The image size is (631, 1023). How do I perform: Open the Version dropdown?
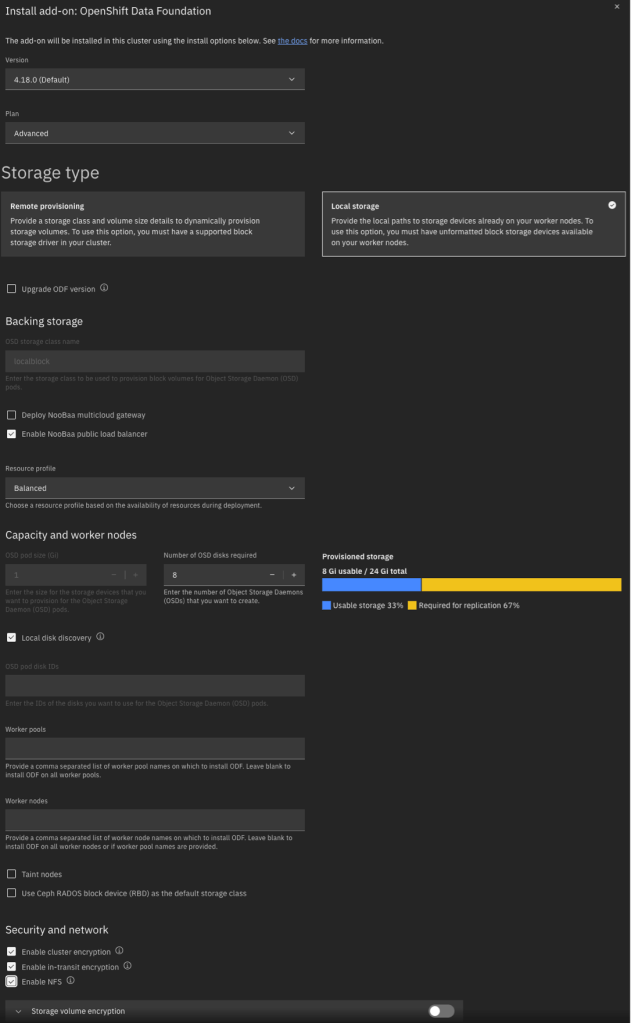pyautogui.click(x=155, y=79)
